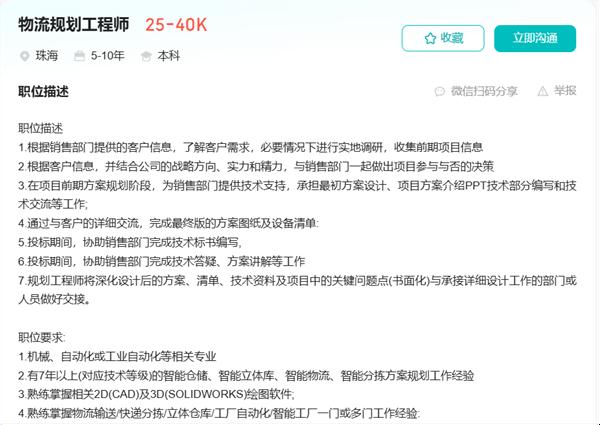Click the 收藏 favorite button text
Image resolution: width=600 pixels, height=425 pixels.
point(452,38)
